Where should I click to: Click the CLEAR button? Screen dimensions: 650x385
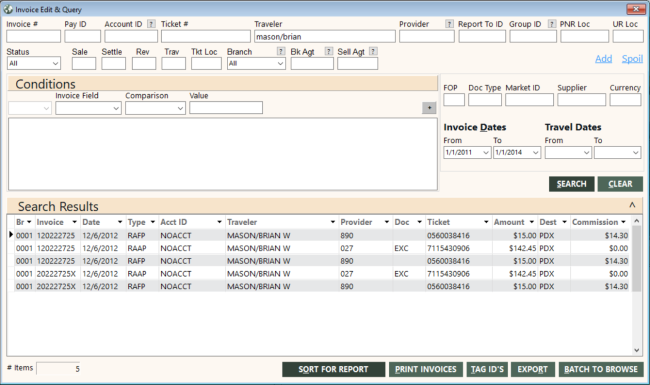620,184
